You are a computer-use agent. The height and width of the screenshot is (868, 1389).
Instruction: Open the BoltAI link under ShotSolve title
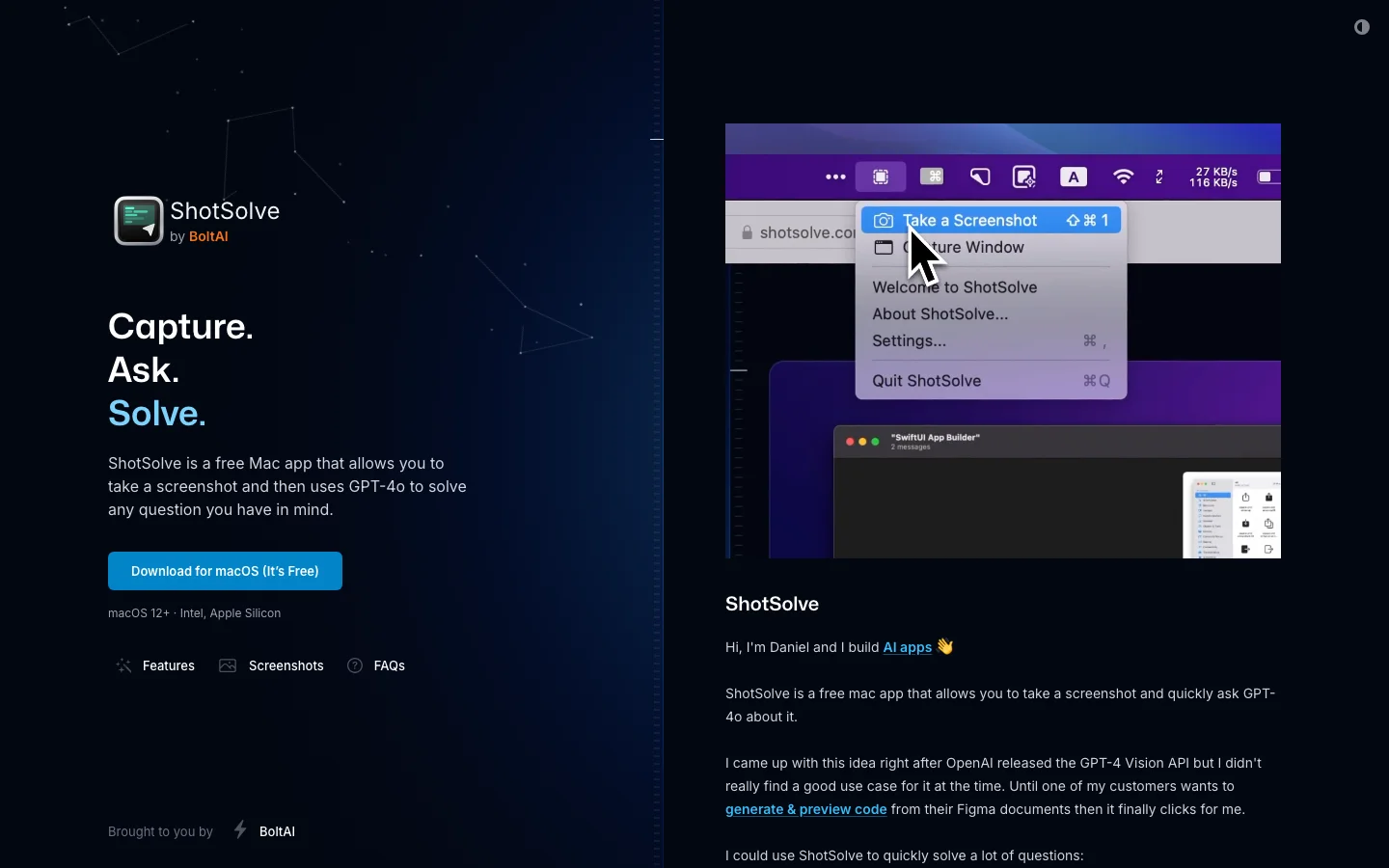click(208, 237)
